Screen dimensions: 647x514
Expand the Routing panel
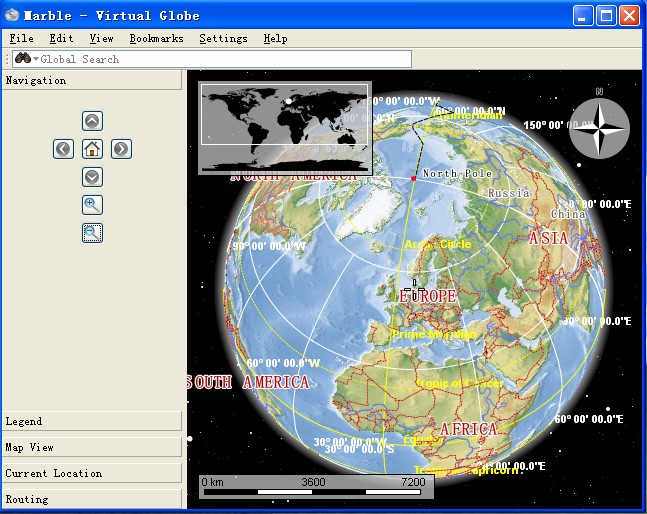pyautogui.click(x=92, y=499)
